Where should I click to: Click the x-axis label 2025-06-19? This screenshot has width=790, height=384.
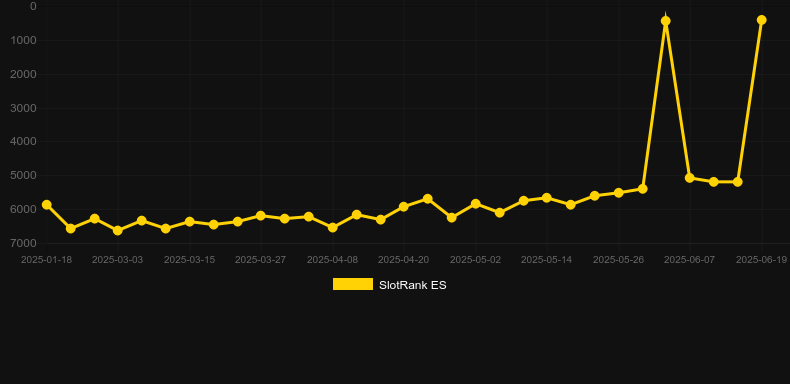pyautogui.click(x=762, y=260)
